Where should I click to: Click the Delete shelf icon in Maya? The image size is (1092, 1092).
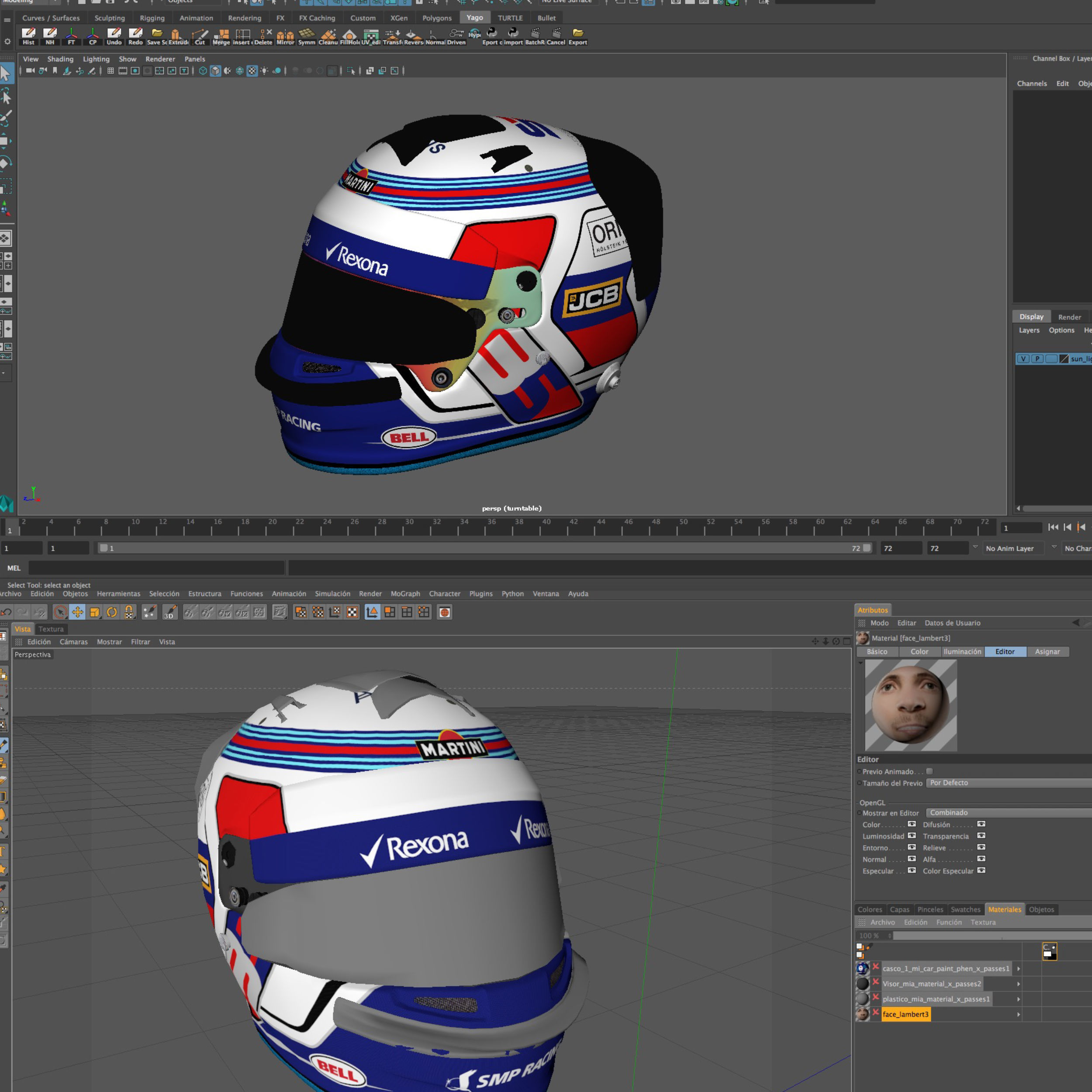pos(263,36)
